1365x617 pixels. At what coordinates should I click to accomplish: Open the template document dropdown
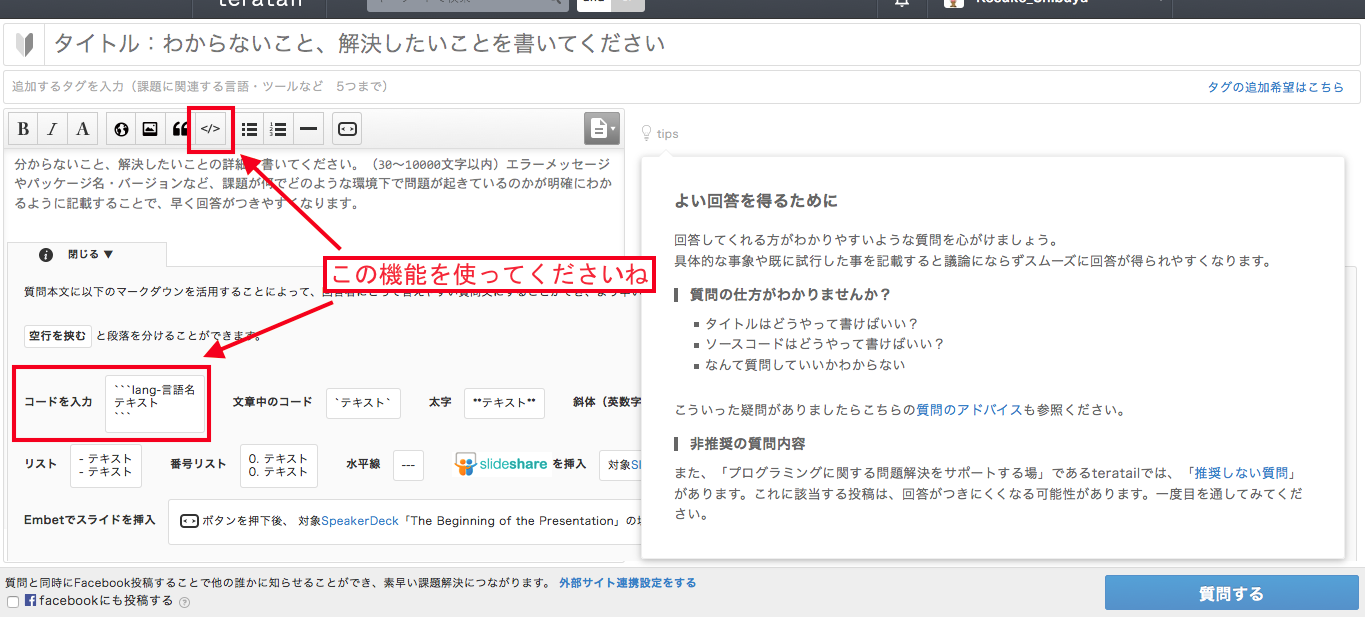pos(602,128)
